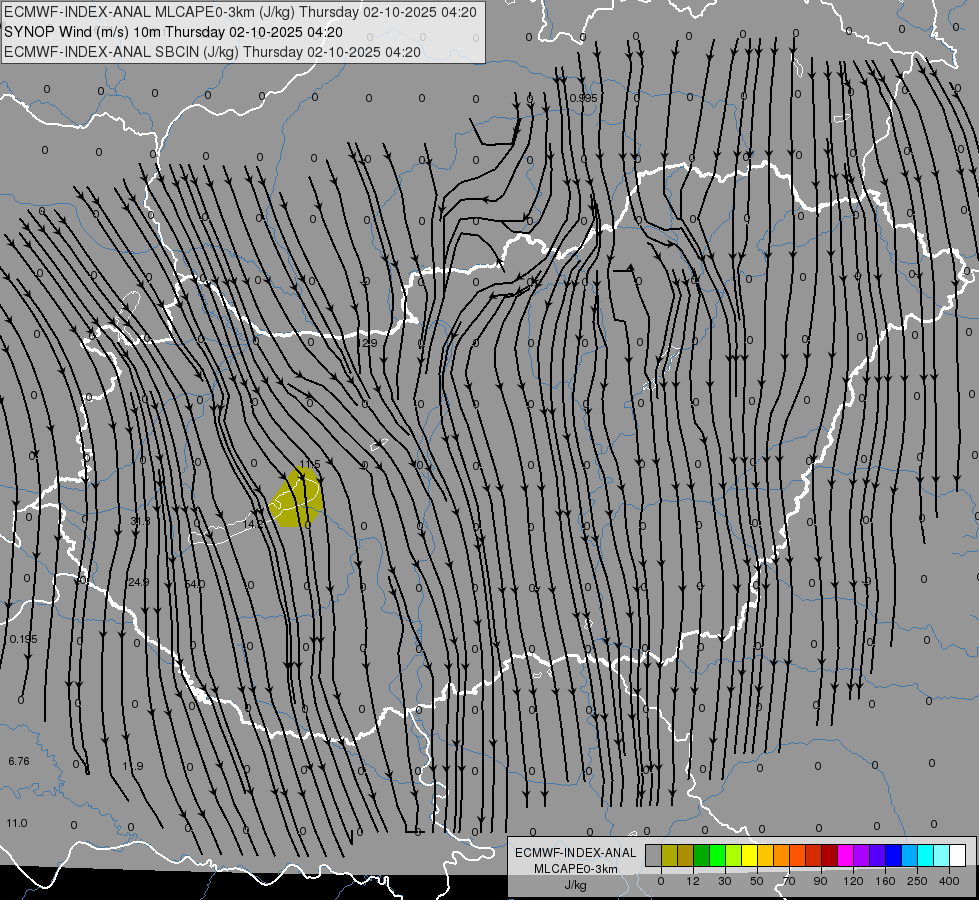Click the 11.0 value on the map
Image resolution: width=979 pixels, height=900 pixels.
click(17, 823)
